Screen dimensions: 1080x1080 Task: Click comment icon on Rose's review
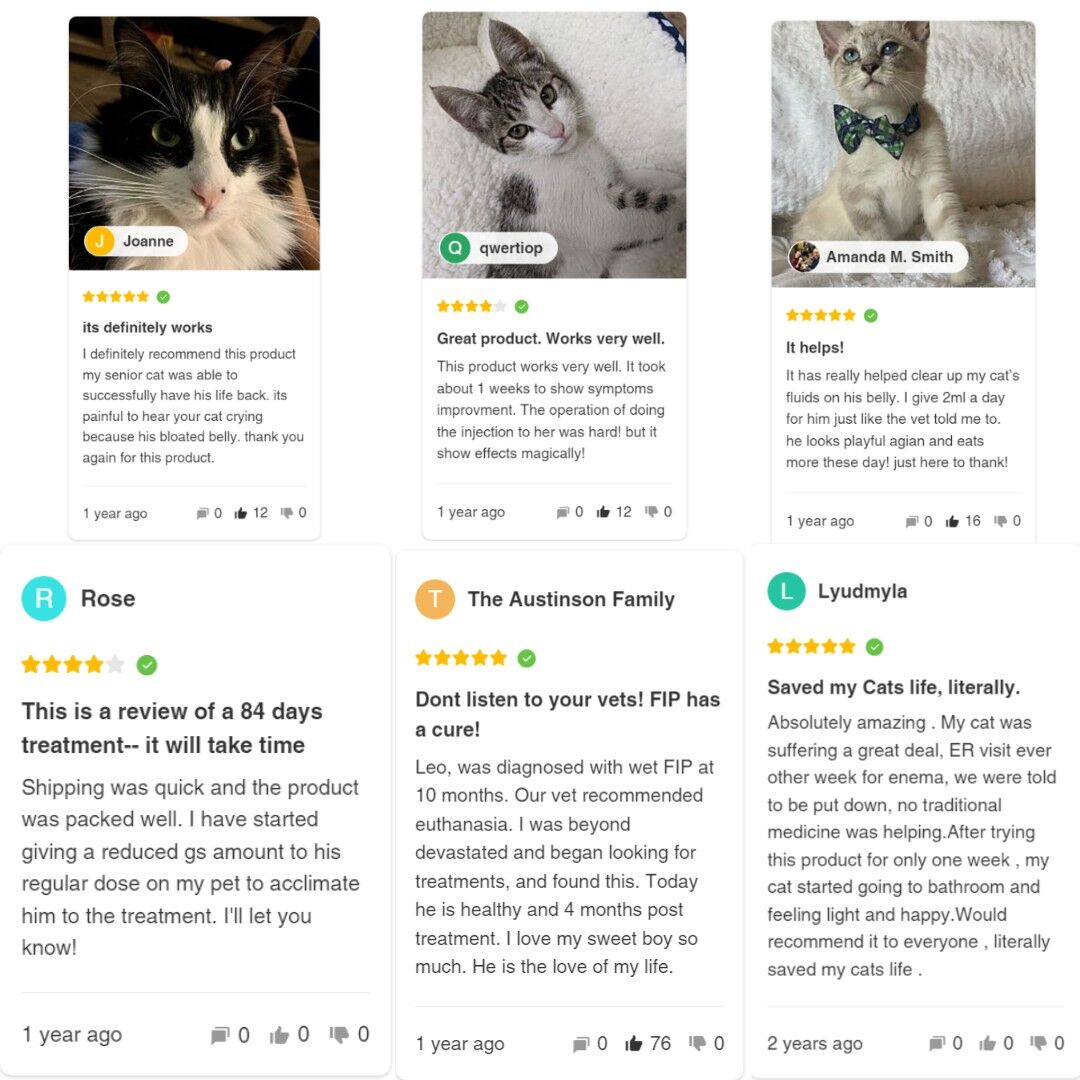[x=220, y=1035]
